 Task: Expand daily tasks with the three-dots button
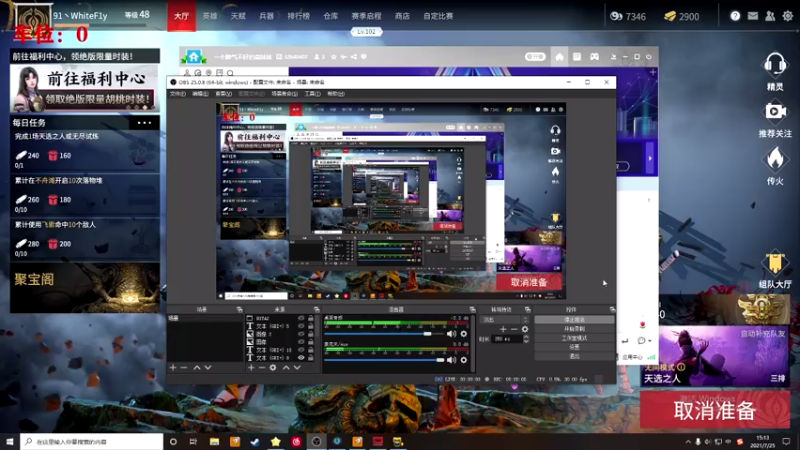coord(144,123)
